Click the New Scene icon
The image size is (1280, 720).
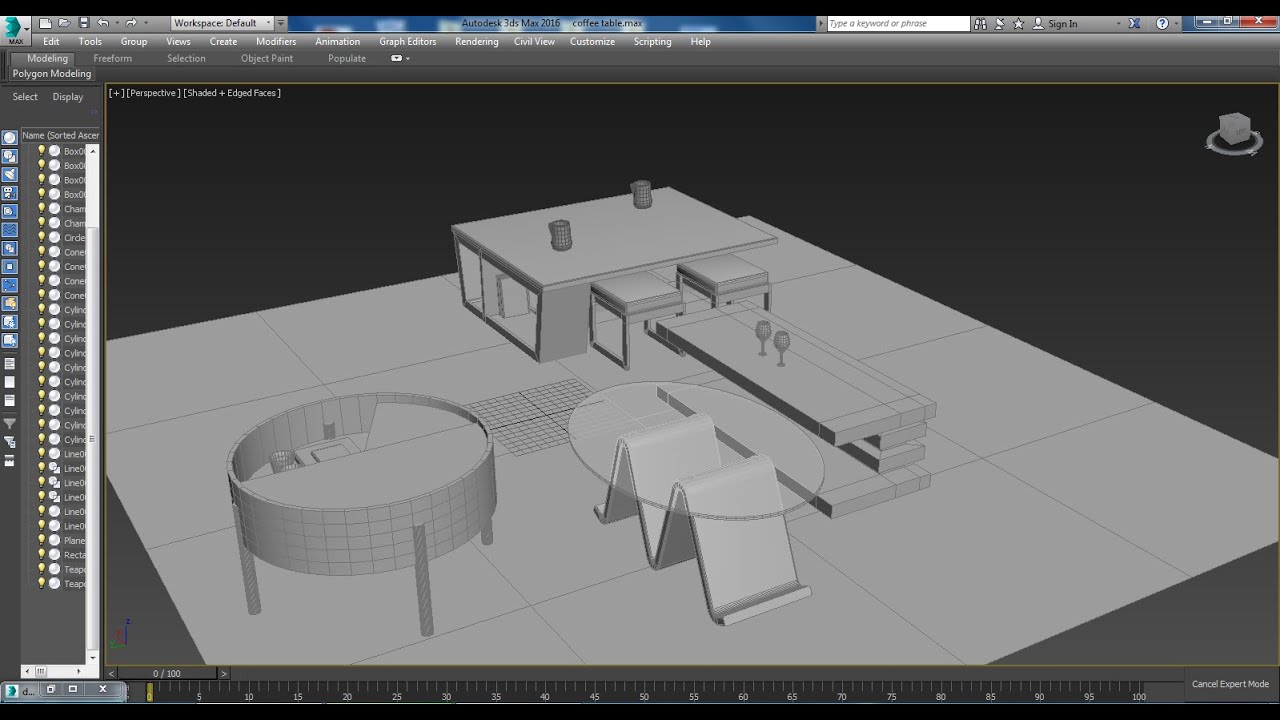point(45,23)
